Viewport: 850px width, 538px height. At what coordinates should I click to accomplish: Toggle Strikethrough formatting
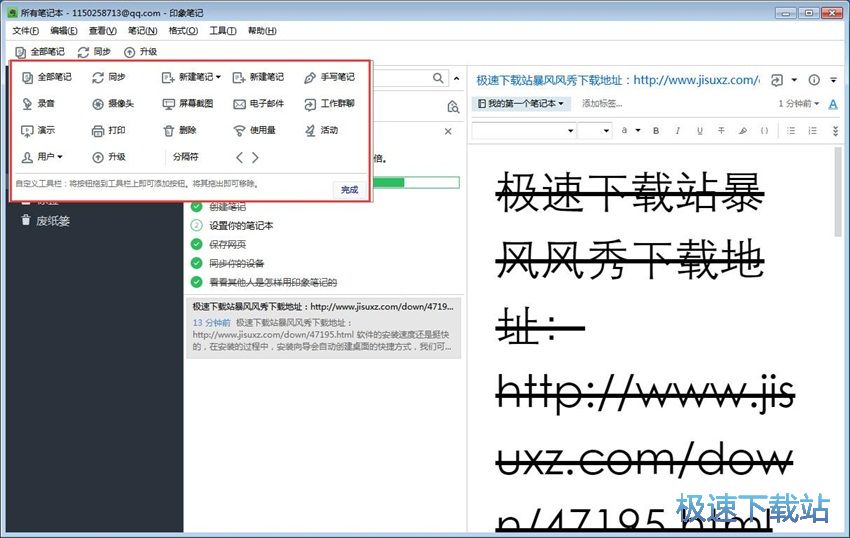coord(721,131)
